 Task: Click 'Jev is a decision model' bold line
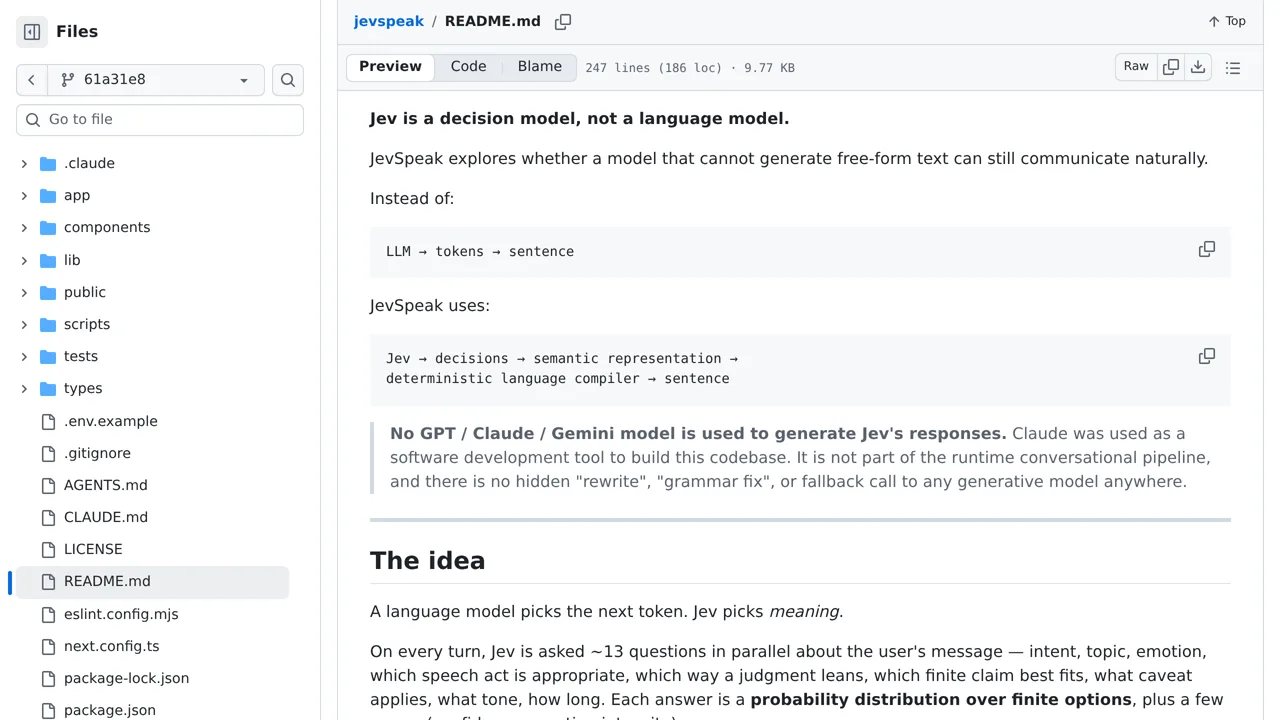click(x=579, y=119)
